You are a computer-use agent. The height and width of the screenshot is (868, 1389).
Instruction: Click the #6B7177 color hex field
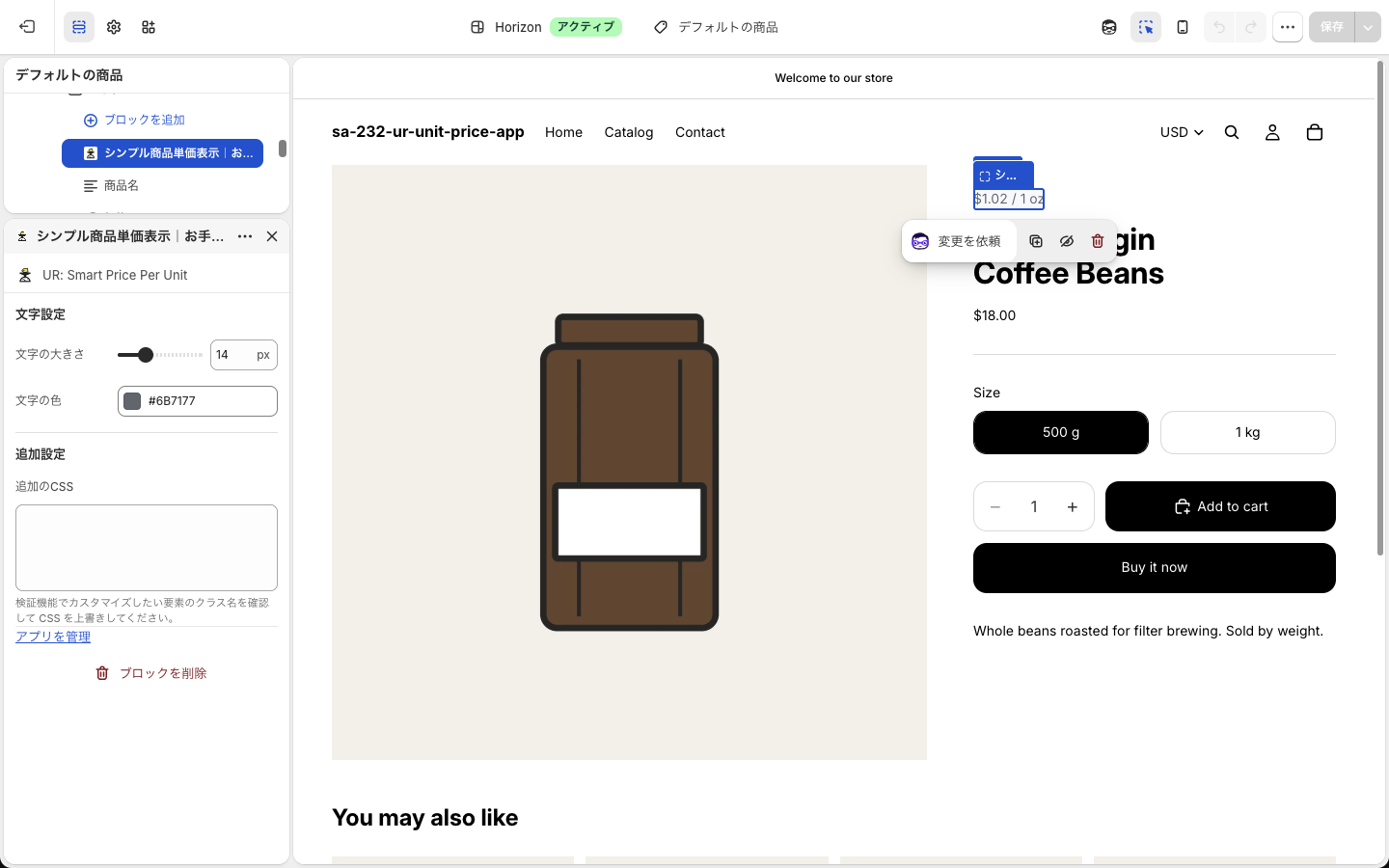198,401
